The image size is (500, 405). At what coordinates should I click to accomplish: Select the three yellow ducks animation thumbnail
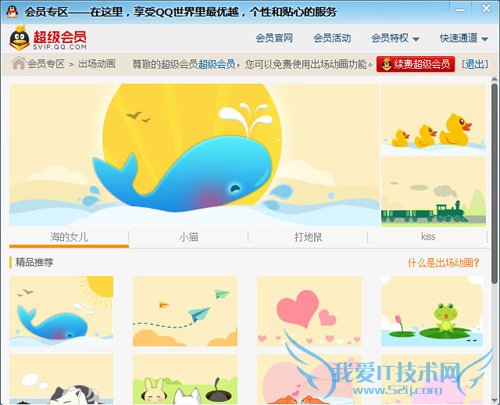[x=433, y=120]
